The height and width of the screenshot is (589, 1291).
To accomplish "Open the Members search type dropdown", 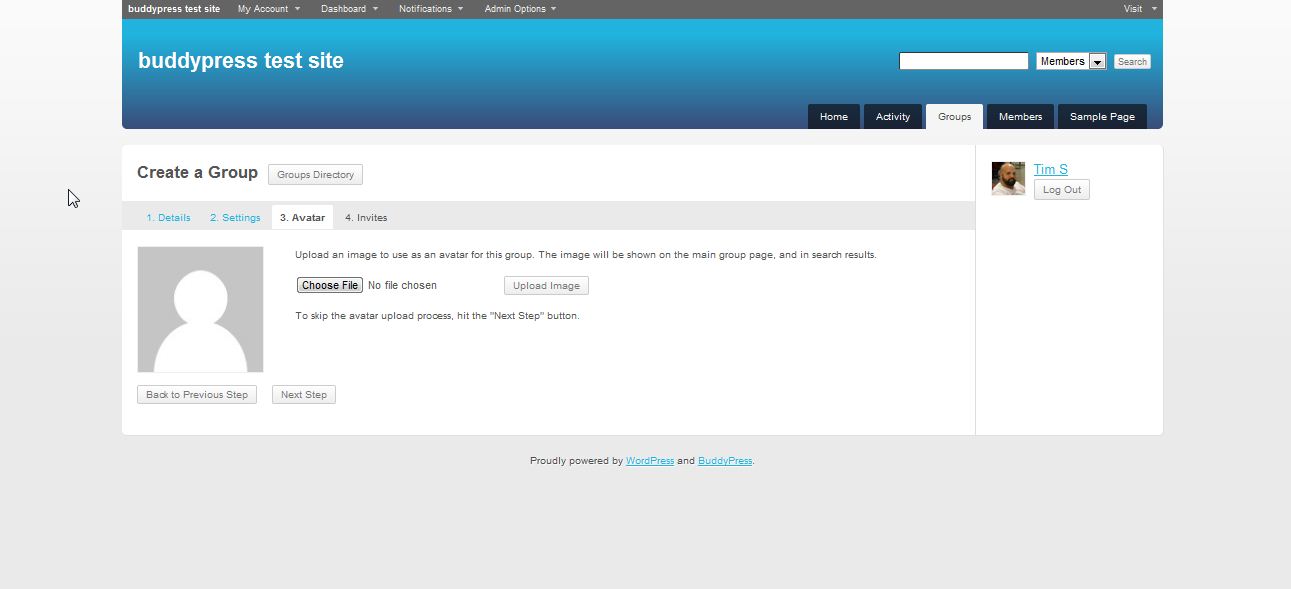I will pos(1071,62).
